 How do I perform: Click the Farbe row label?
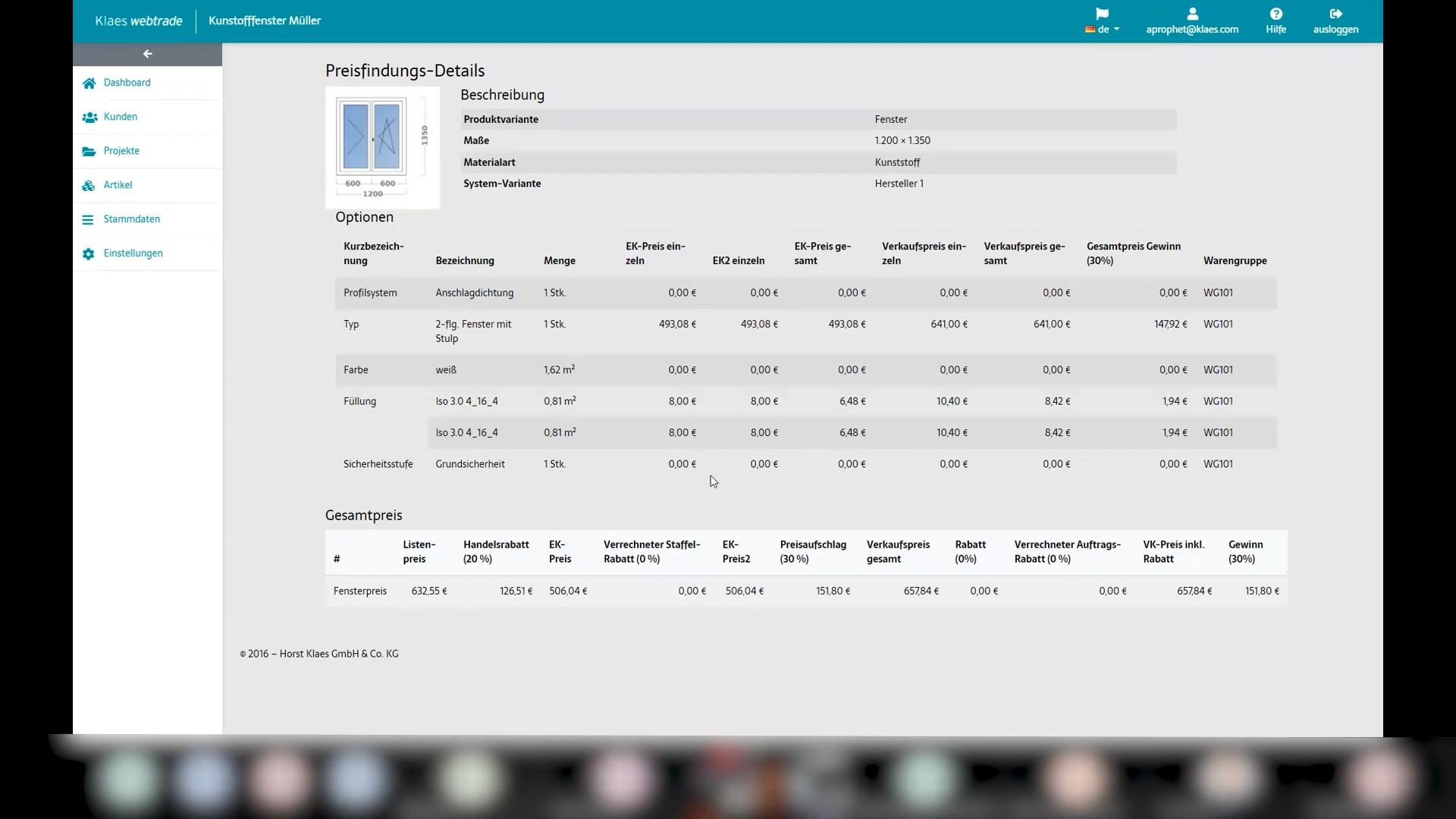coord(356,370)
